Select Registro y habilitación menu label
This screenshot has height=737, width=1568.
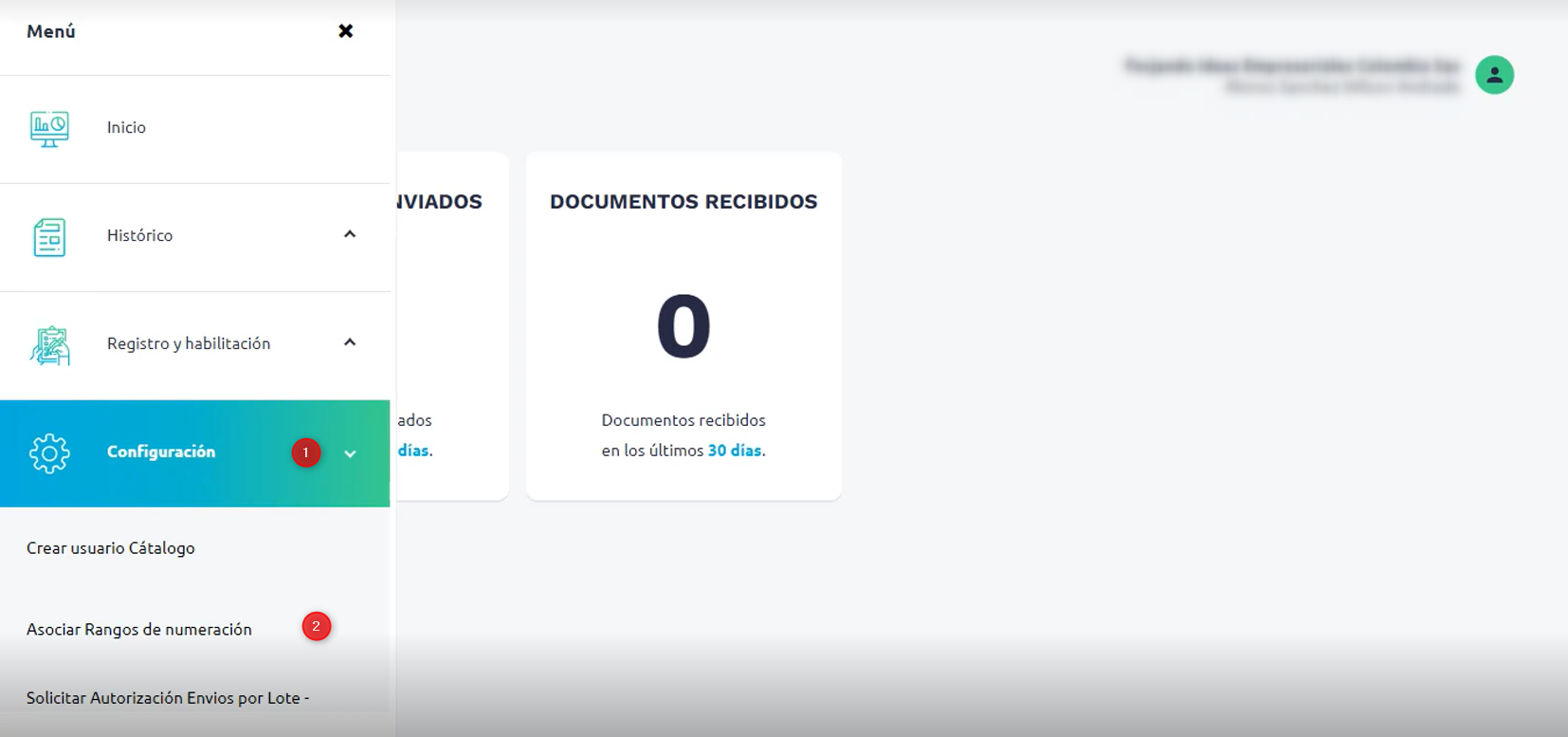tap(189, 343)
